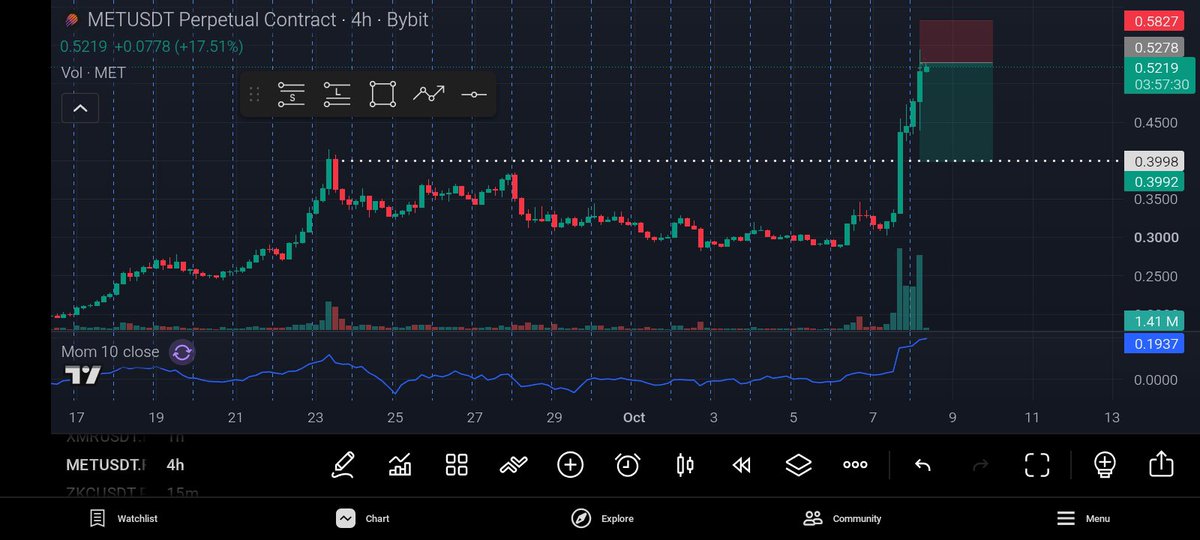Click the 0.5827 stop price label
The height and width of the screenshot is (540, 1200).
1154,20
